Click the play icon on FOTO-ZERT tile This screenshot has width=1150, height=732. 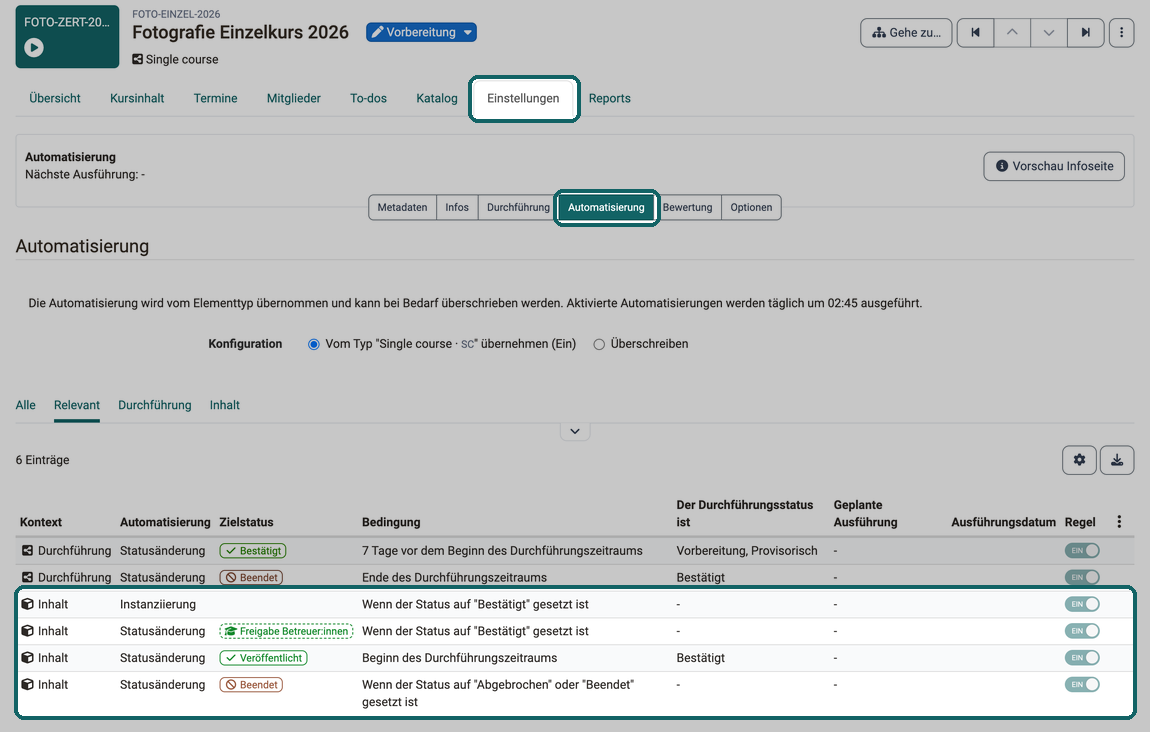(x=34, y=48)
